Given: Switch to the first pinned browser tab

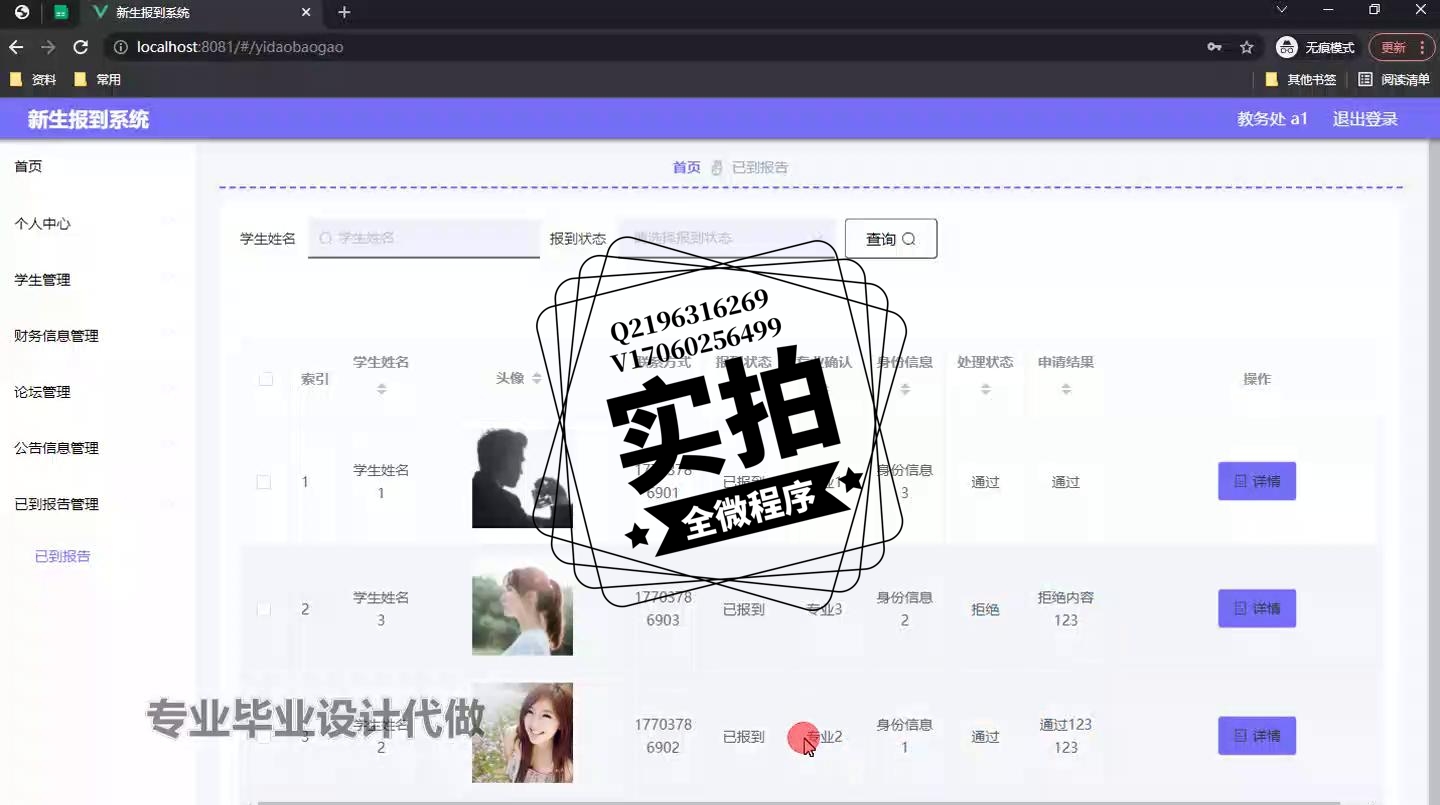Looking at the screenshot, I should pos(22,13).
